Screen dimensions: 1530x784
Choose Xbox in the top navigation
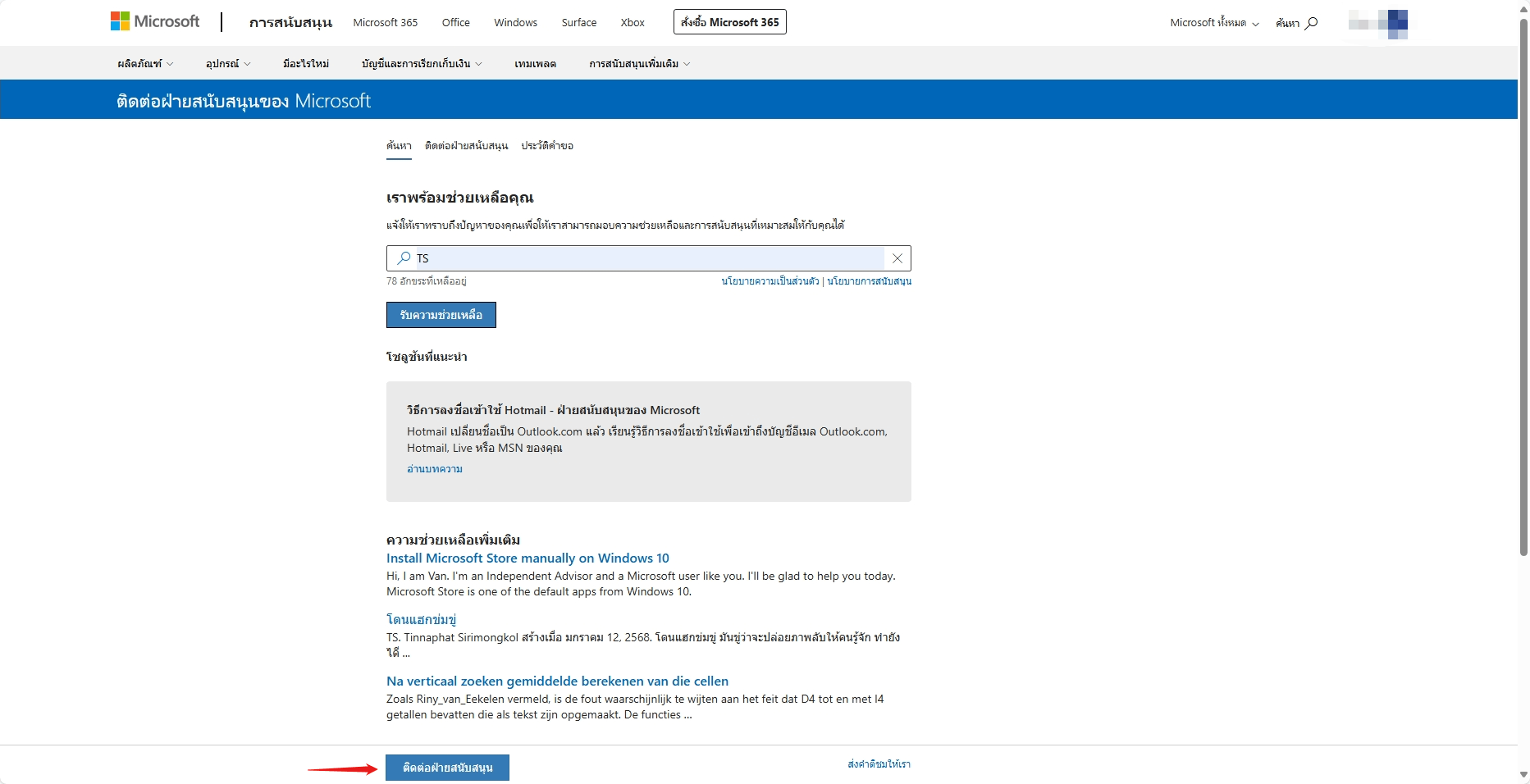633,23
